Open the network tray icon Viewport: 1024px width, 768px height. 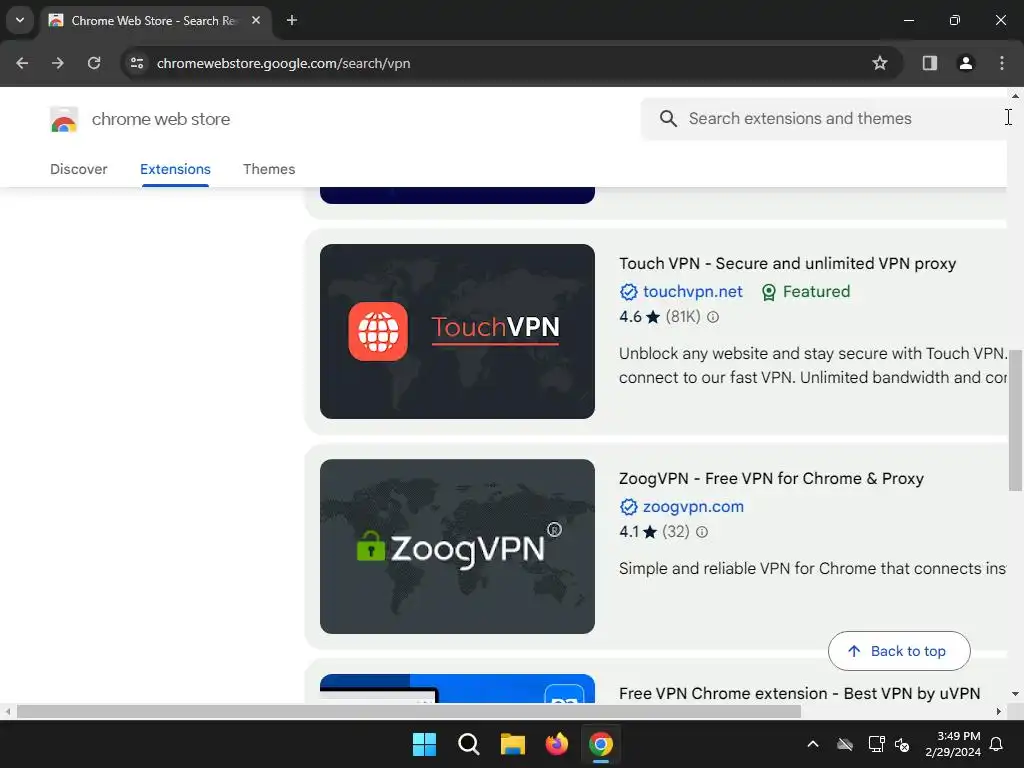(876, 744)
